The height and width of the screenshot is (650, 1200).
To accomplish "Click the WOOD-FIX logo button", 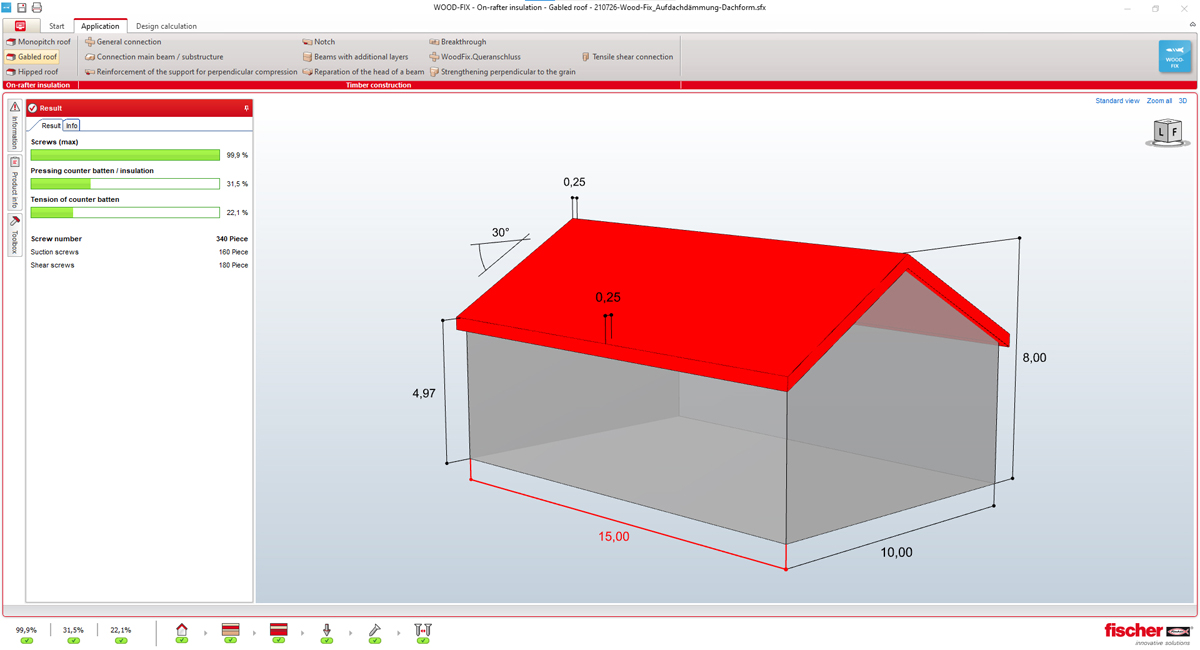I will click(x=1175, y=57).
